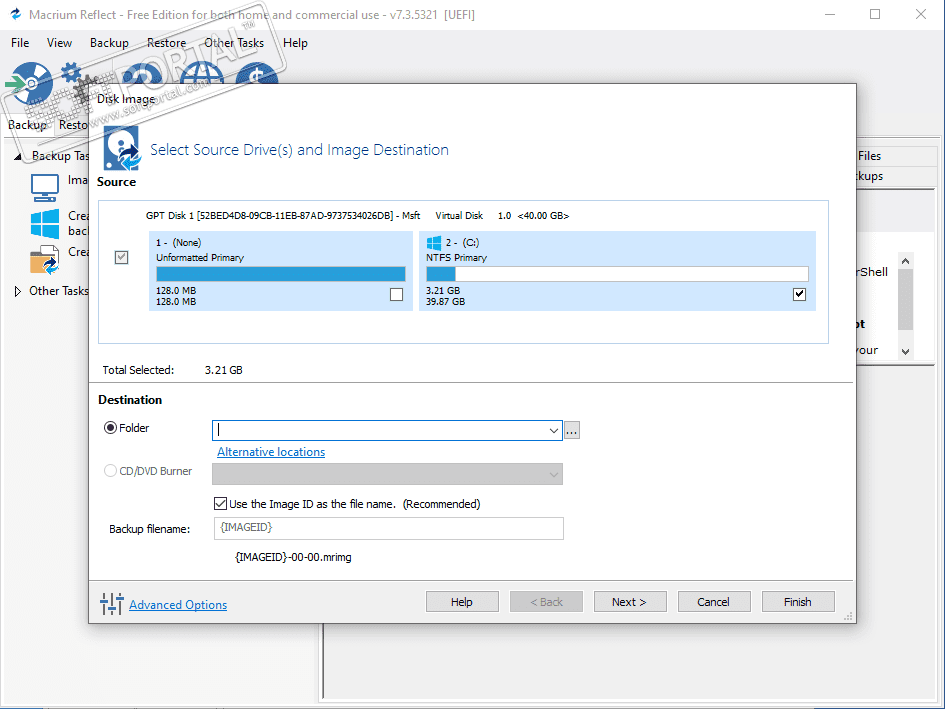
Task: Click the GPT Disk 1 header text
Action: tap(357, 216)
